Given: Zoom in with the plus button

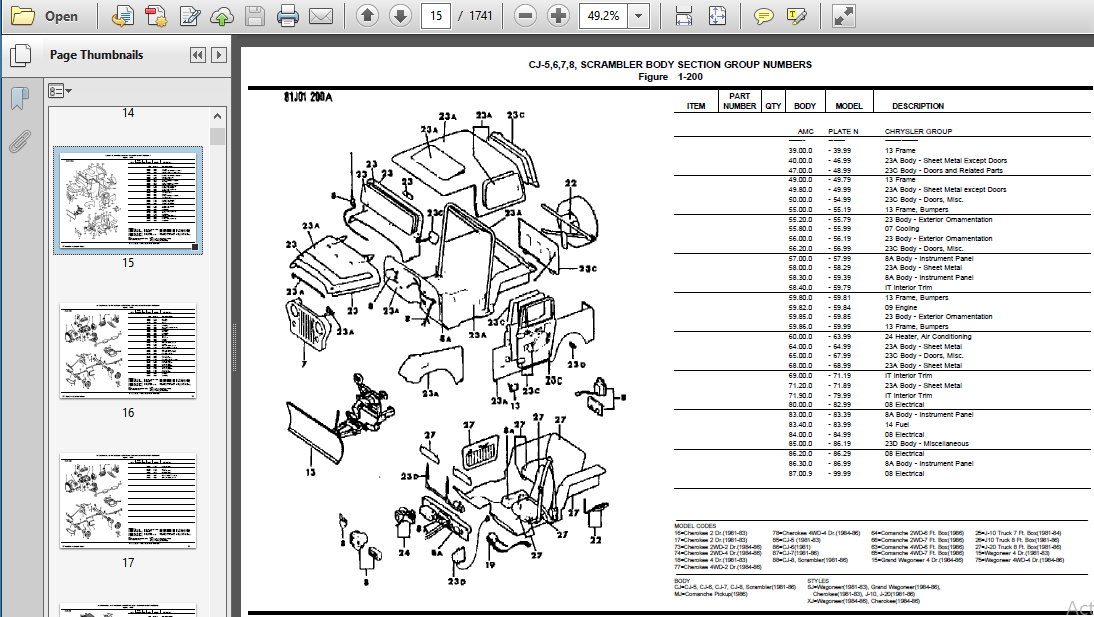Looking at the screenshot, I should click(x=558, y=16).
